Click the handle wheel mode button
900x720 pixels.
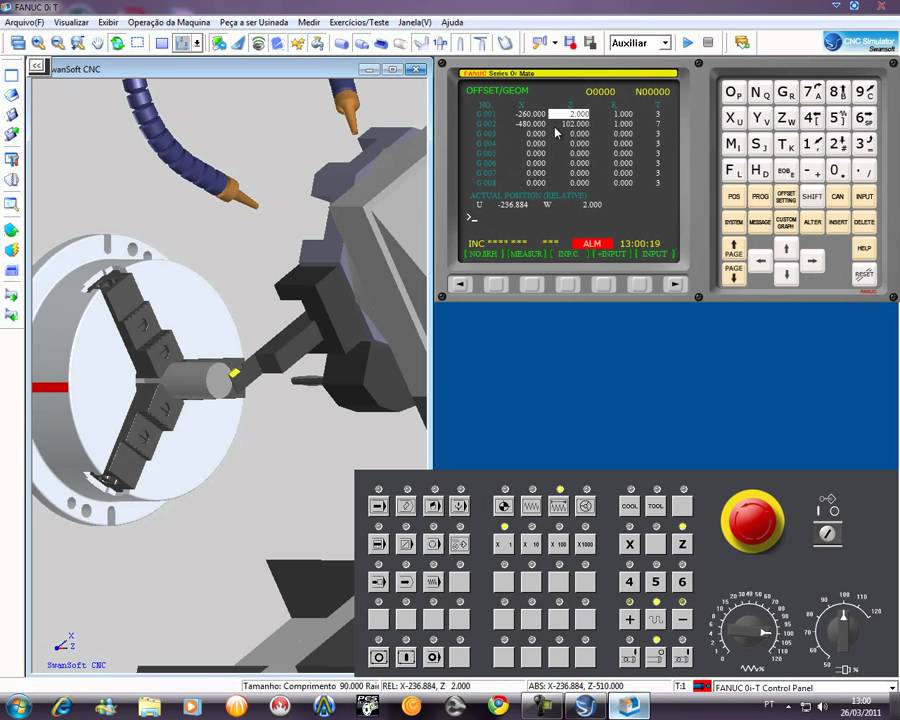click(x=585, y=506)
